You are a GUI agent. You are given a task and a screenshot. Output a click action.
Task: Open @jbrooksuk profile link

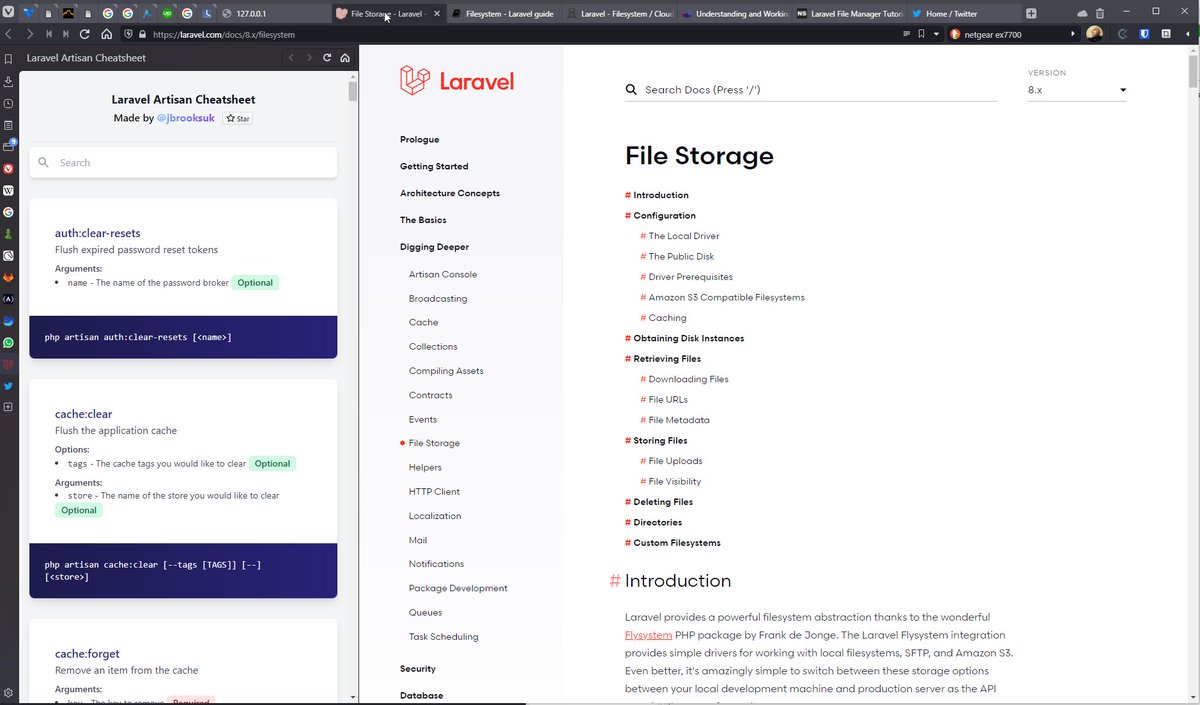[x=186, y=118]
